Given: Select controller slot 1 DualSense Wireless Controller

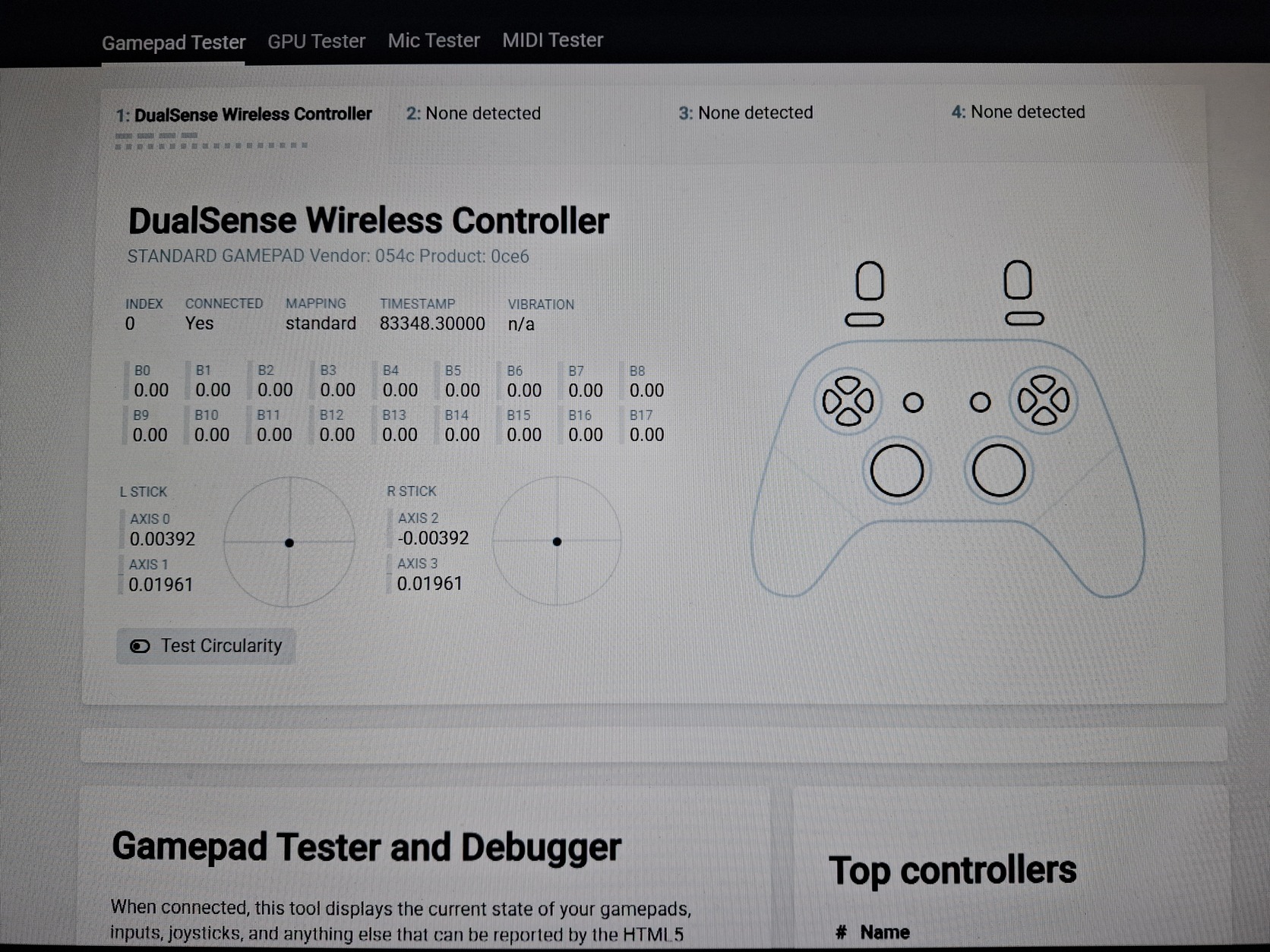Looking at the screenshot, I should point(244,115).
